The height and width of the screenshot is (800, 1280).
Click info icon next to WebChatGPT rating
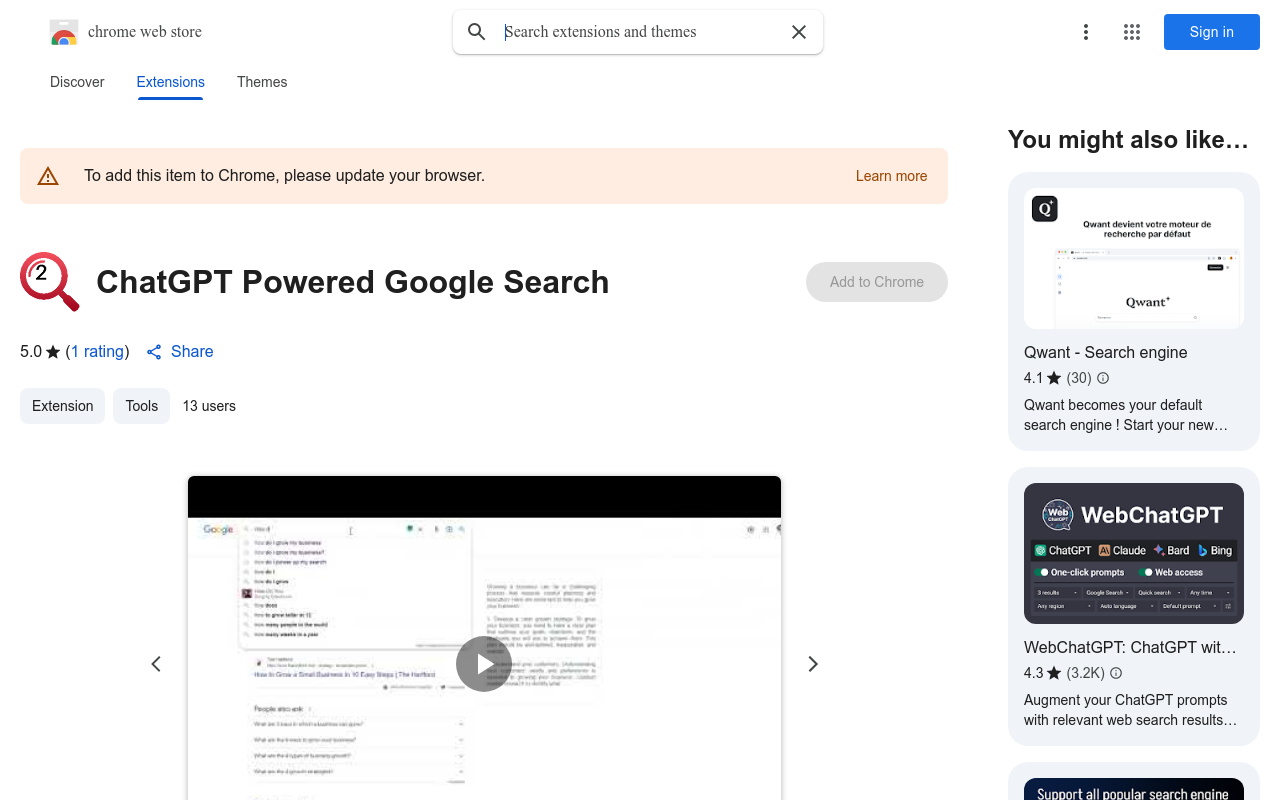pos(1116,673)
